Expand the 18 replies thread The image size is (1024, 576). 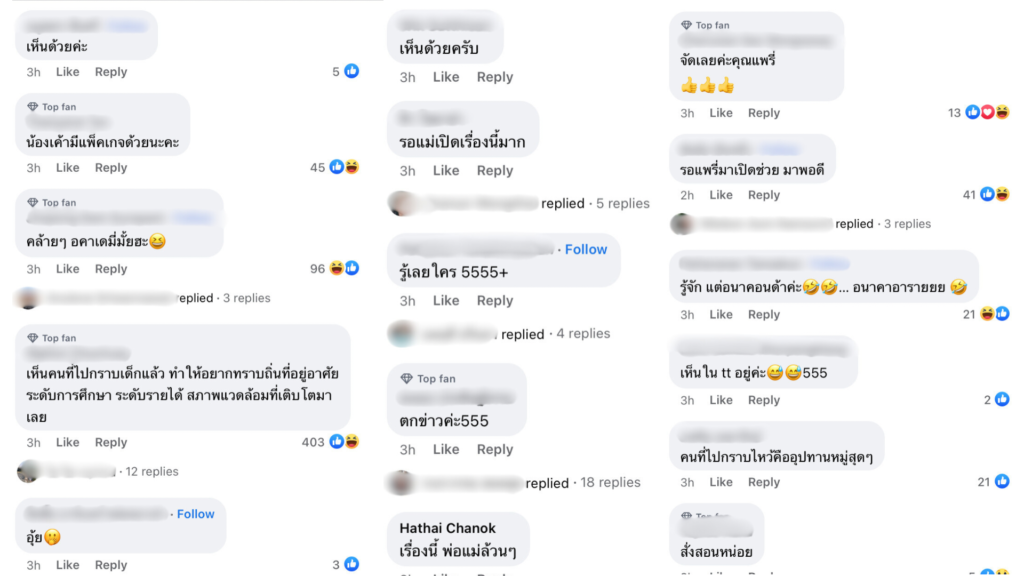pos(610,483)
